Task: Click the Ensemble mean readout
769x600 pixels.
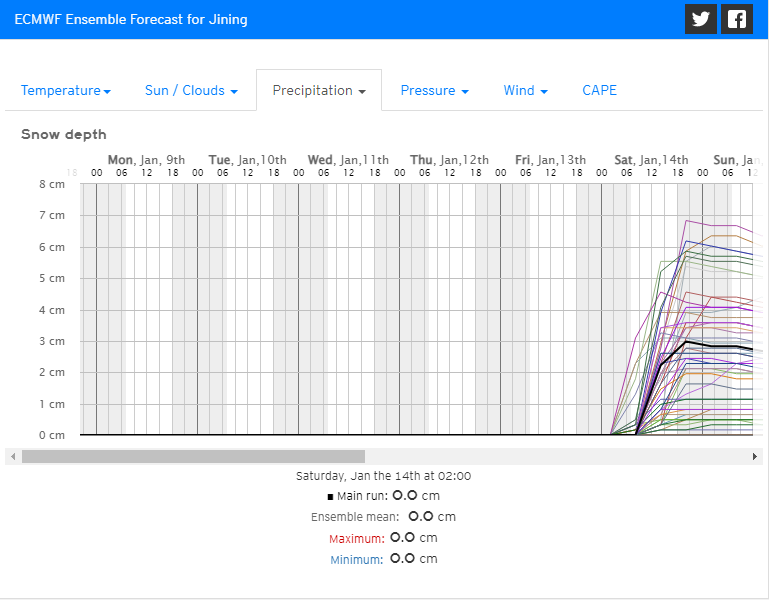Action: [x=384, y=517]
